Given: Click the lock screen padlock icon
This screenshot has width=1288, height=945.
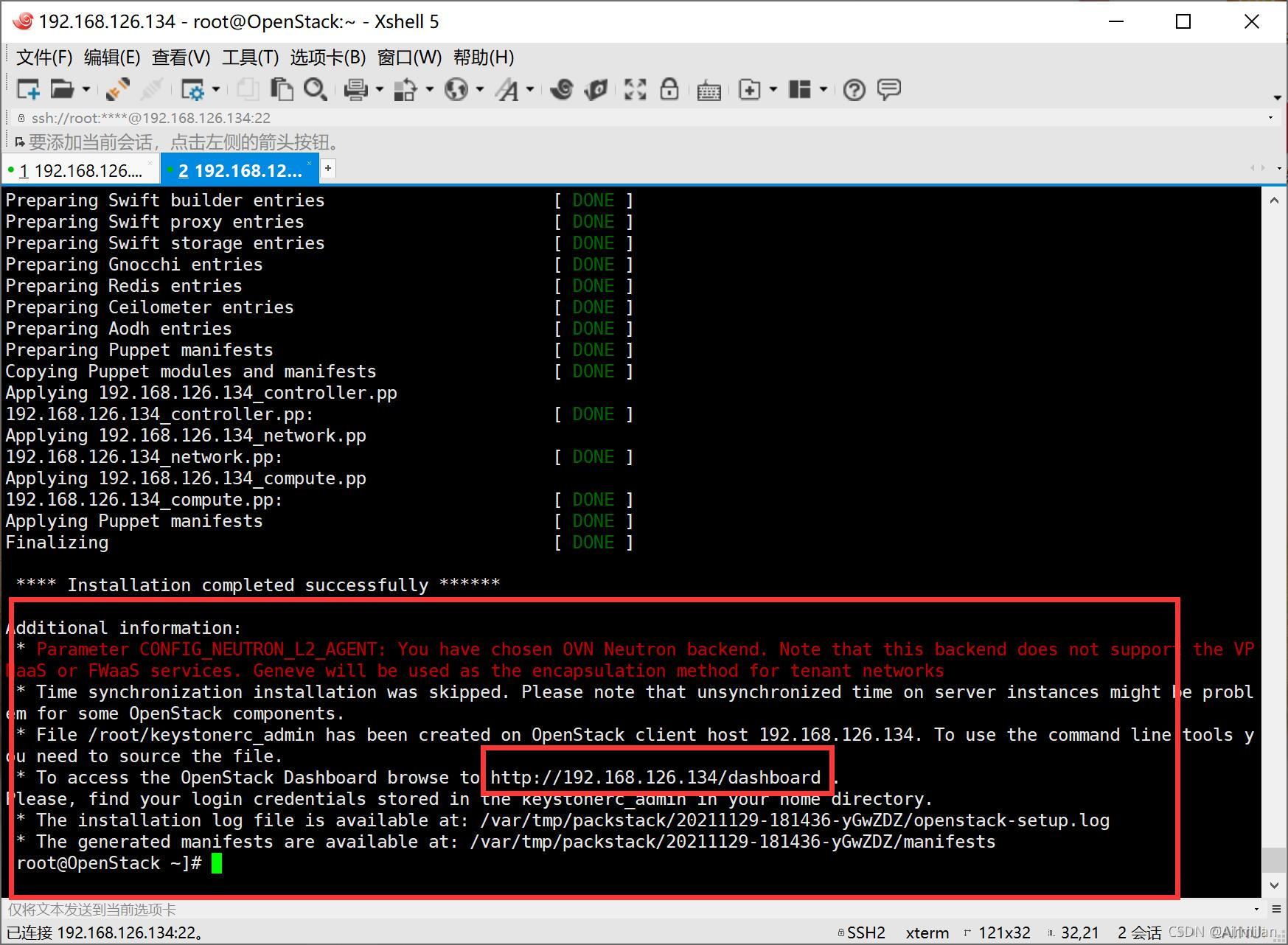Looking at the screenshot, I should tap(669, 89).
